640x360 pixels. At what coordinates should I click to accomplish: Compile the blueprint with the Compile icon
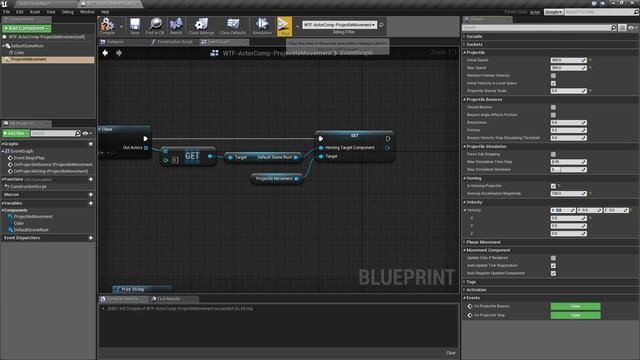(107, 26)
